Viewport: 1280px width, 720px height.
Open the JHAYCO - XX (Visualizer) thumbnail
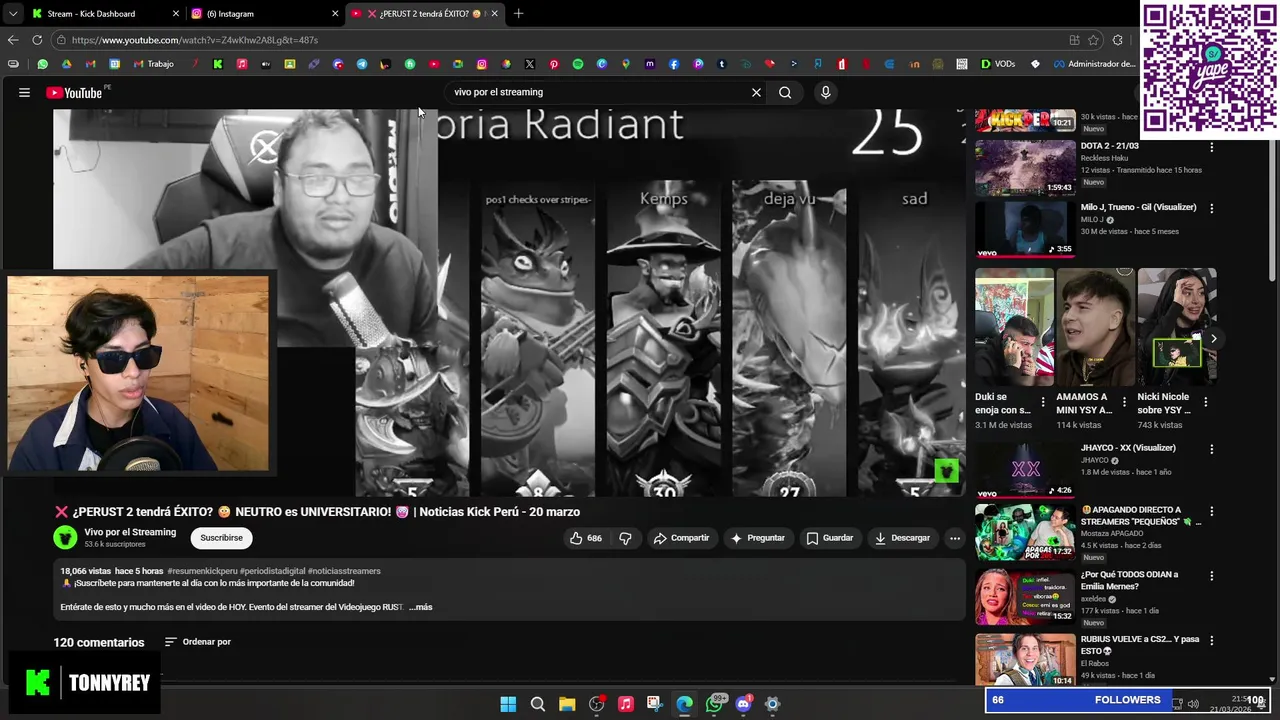pos(1025,470)
